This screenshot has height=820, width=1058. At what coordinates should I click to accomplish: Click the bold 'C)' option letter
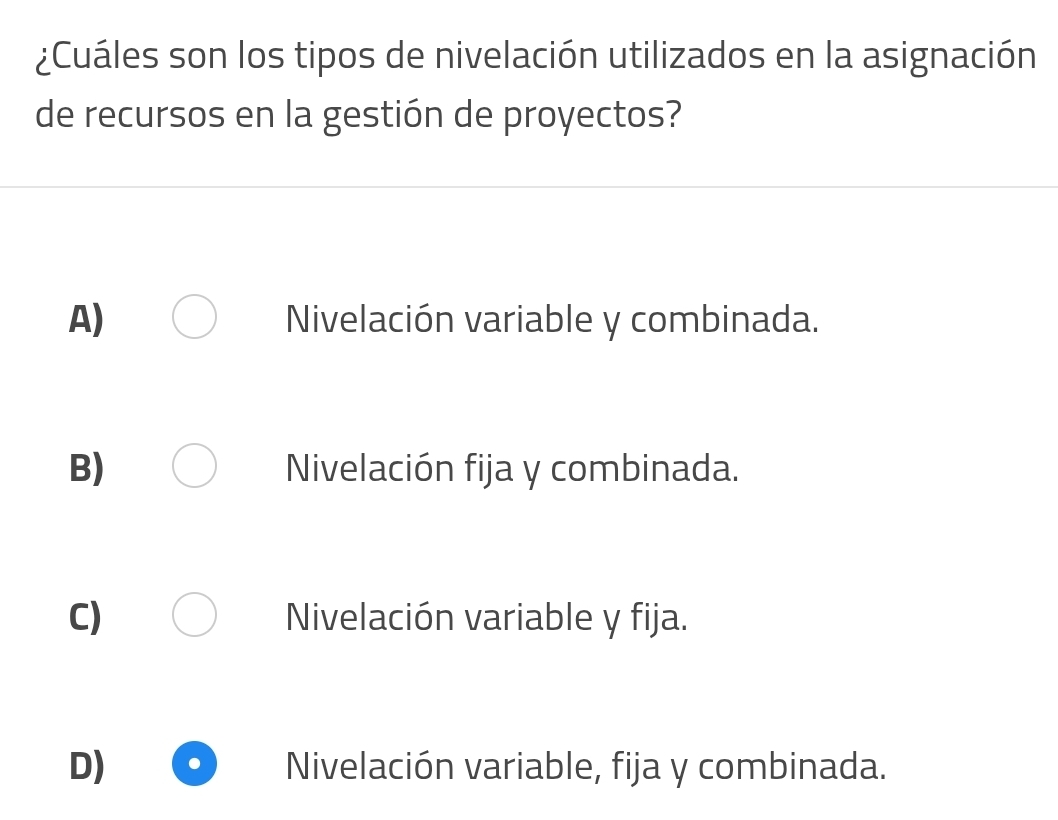click(86, 617)
